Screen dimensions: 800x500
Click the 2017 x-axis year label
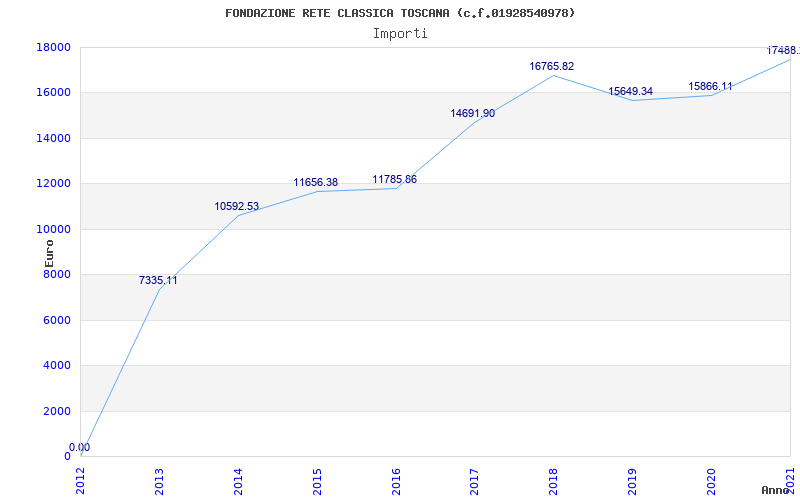(x=474, y=481)
